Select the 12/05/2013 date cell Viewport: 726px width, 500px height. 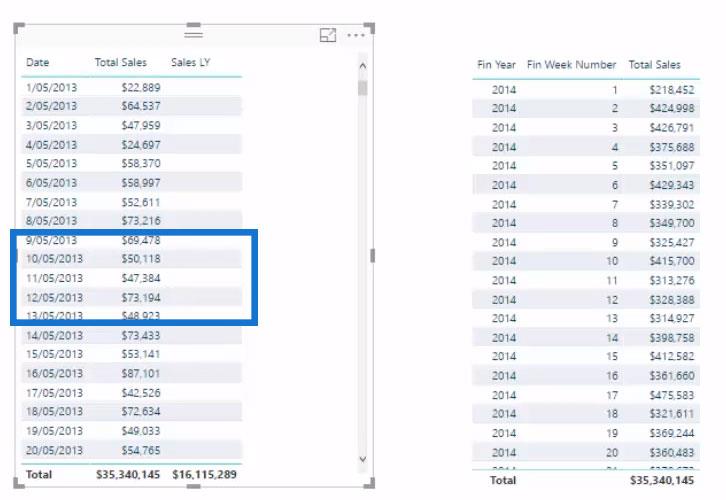pyautogui.click(x=54, y=298)
